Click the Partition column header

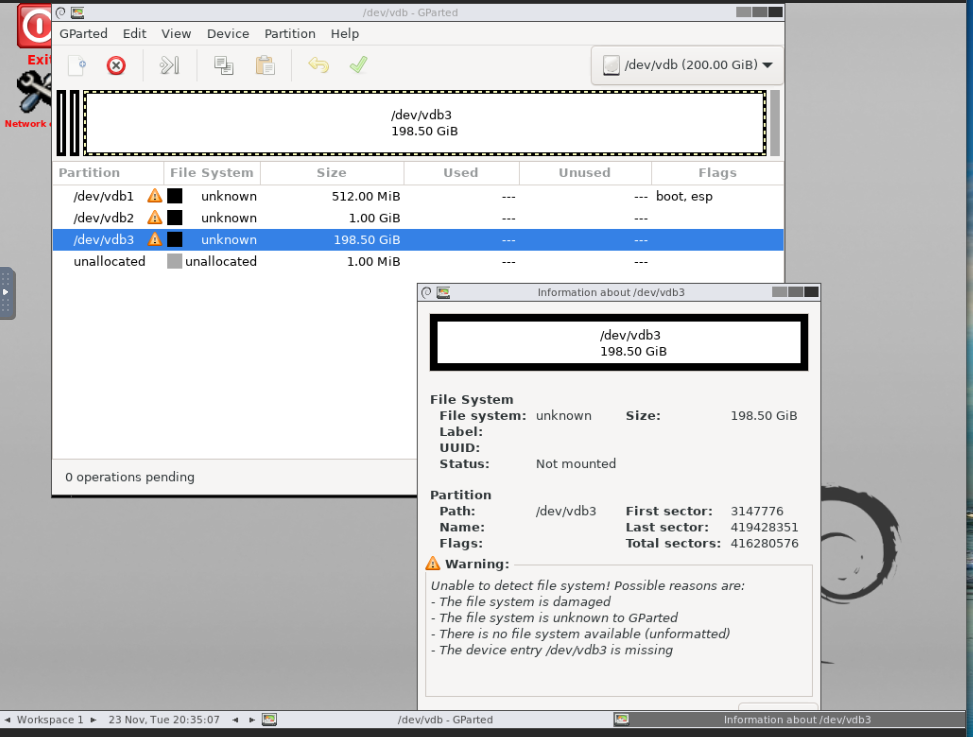tap(108, 172)
